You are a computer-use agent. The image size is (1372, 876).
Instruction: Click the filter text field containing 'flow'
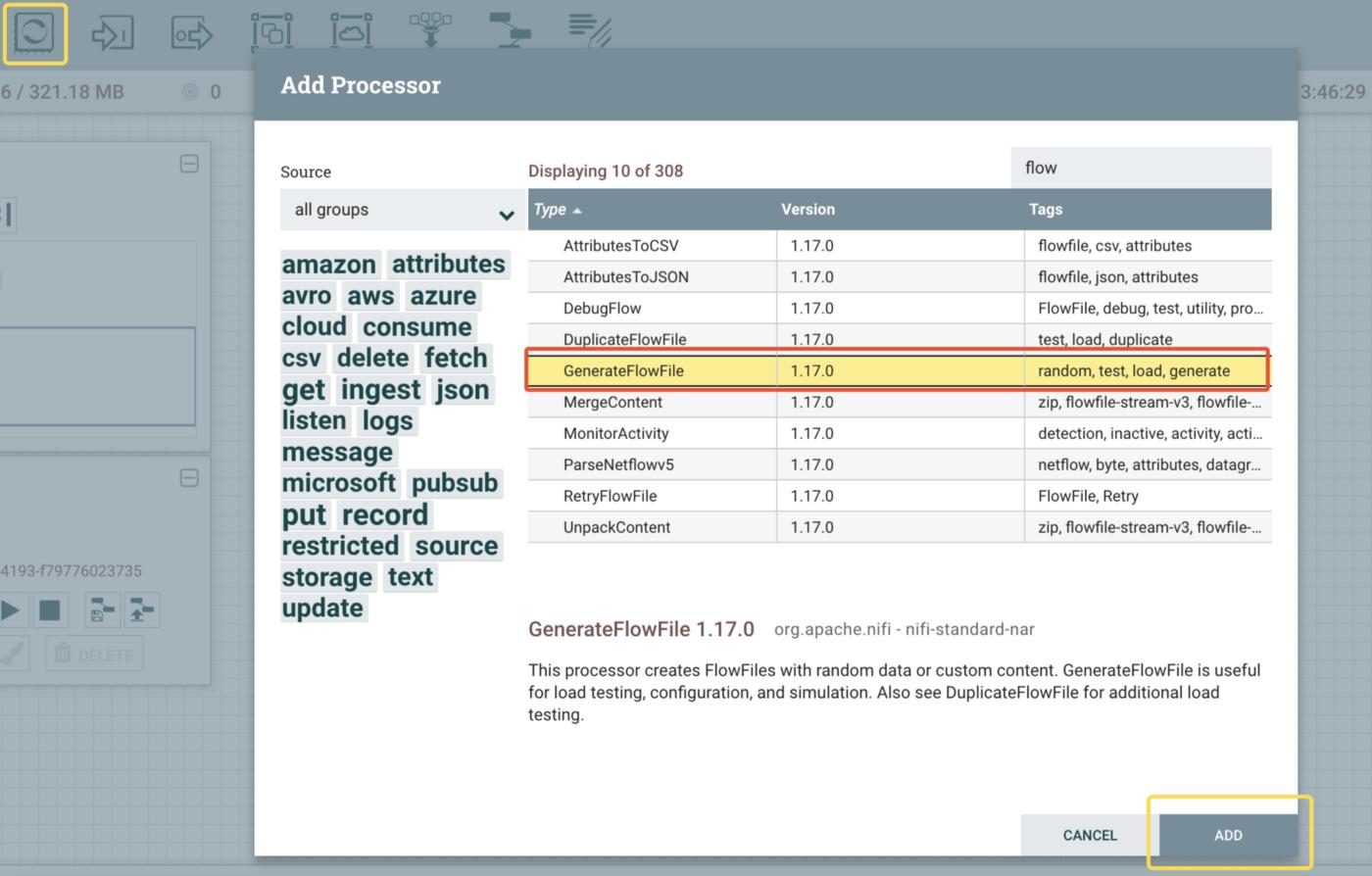[1141, 168]
